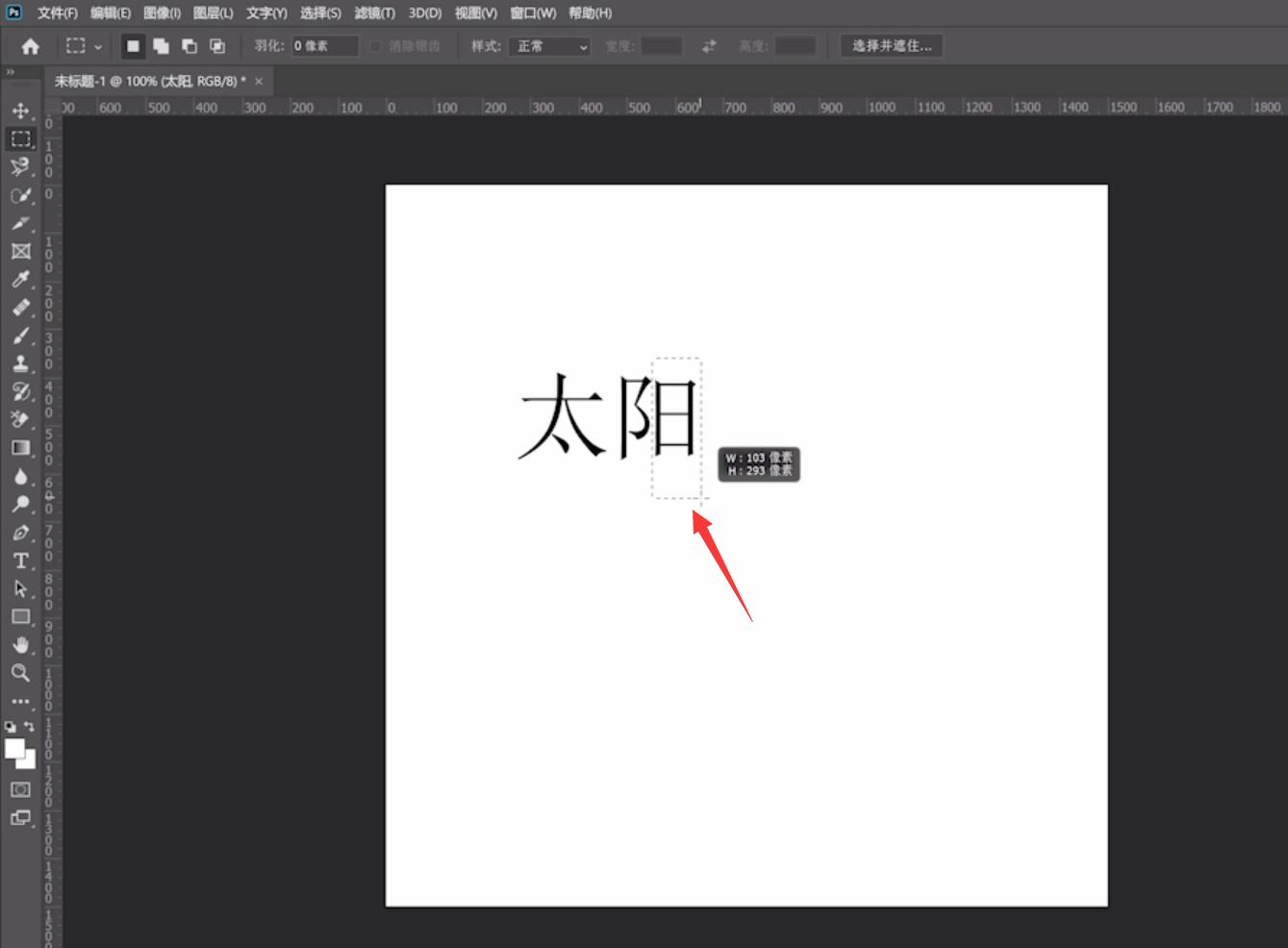Toggle Quick Mask mode
Image resolution: width=1288 pixels, height=948 pixels.
(20, 789)
